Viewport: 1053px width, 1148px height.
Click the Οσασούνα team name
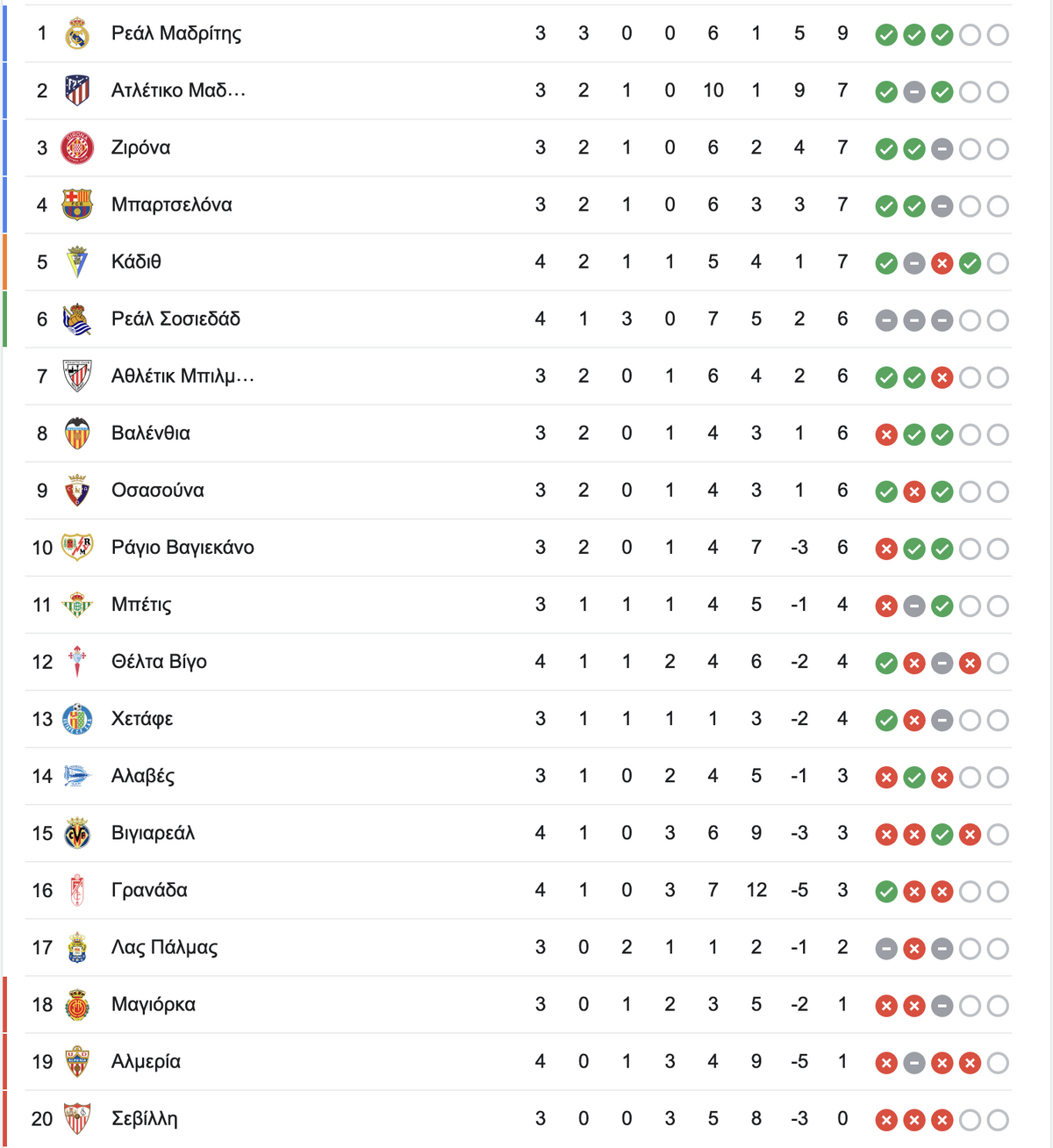tap(157, 491)
